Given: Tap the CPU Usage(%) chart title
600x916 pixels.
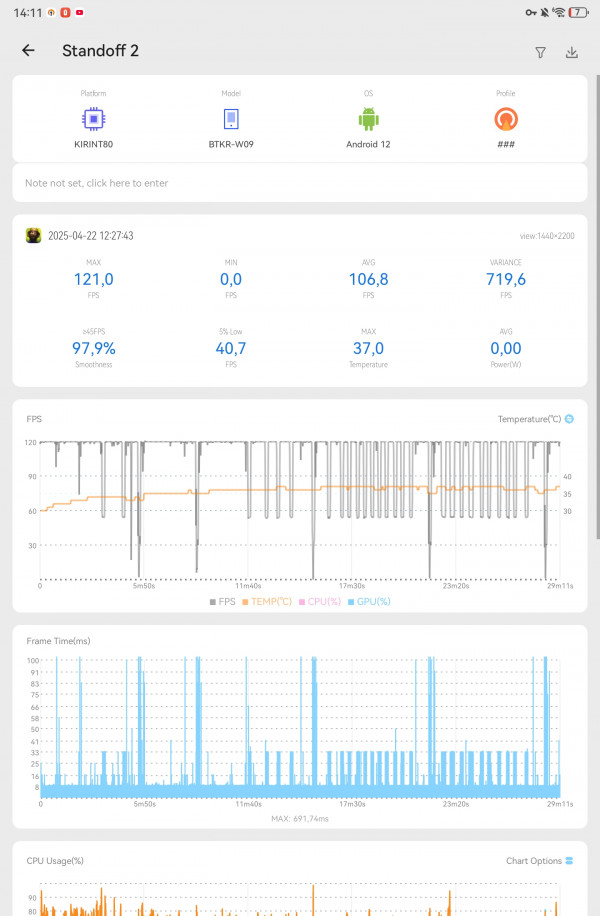Looking at the screenshot, I should [x=55, y=861].
